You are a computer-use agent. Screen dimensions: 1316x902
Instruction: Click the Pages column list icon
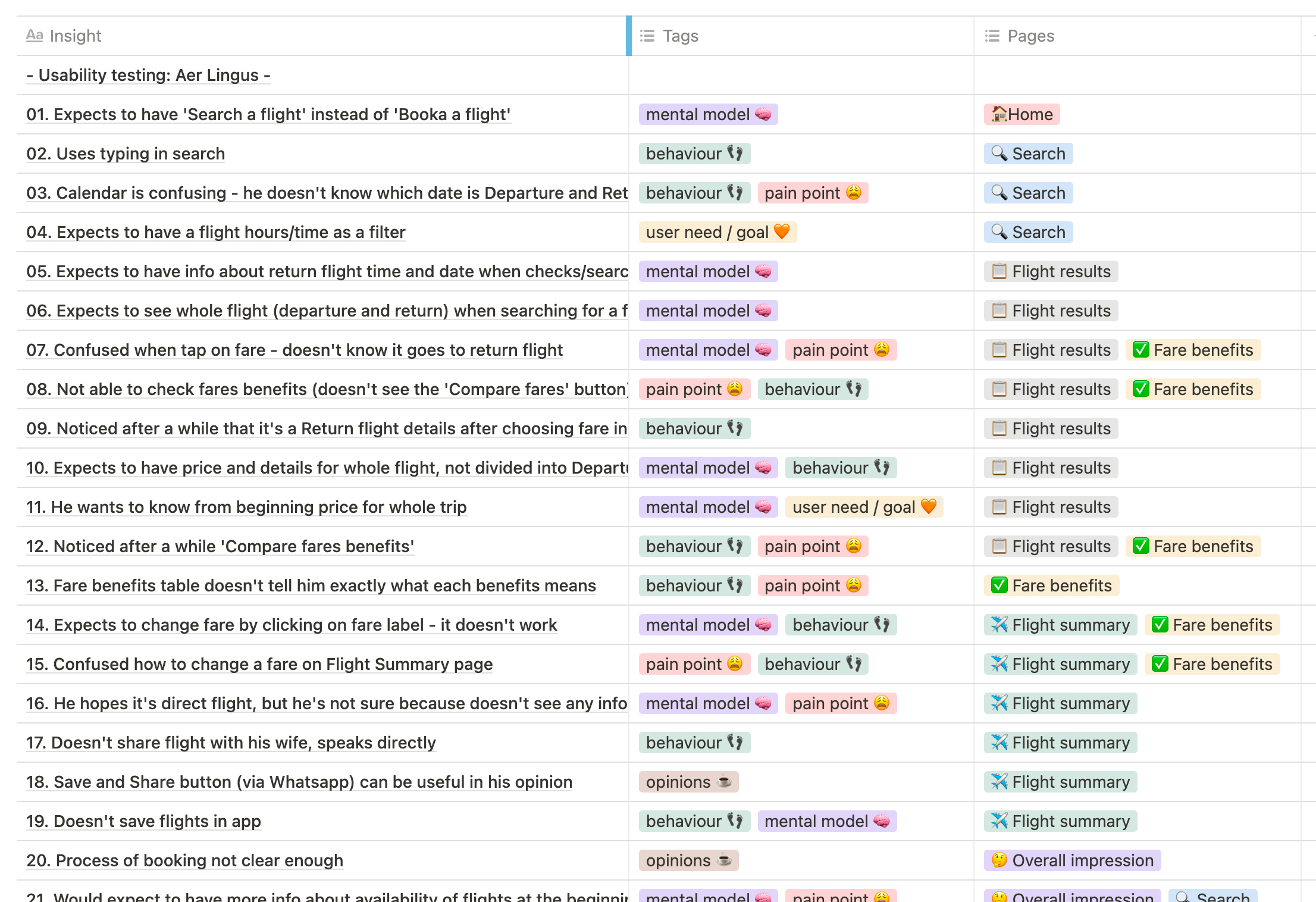pos(992,36)
